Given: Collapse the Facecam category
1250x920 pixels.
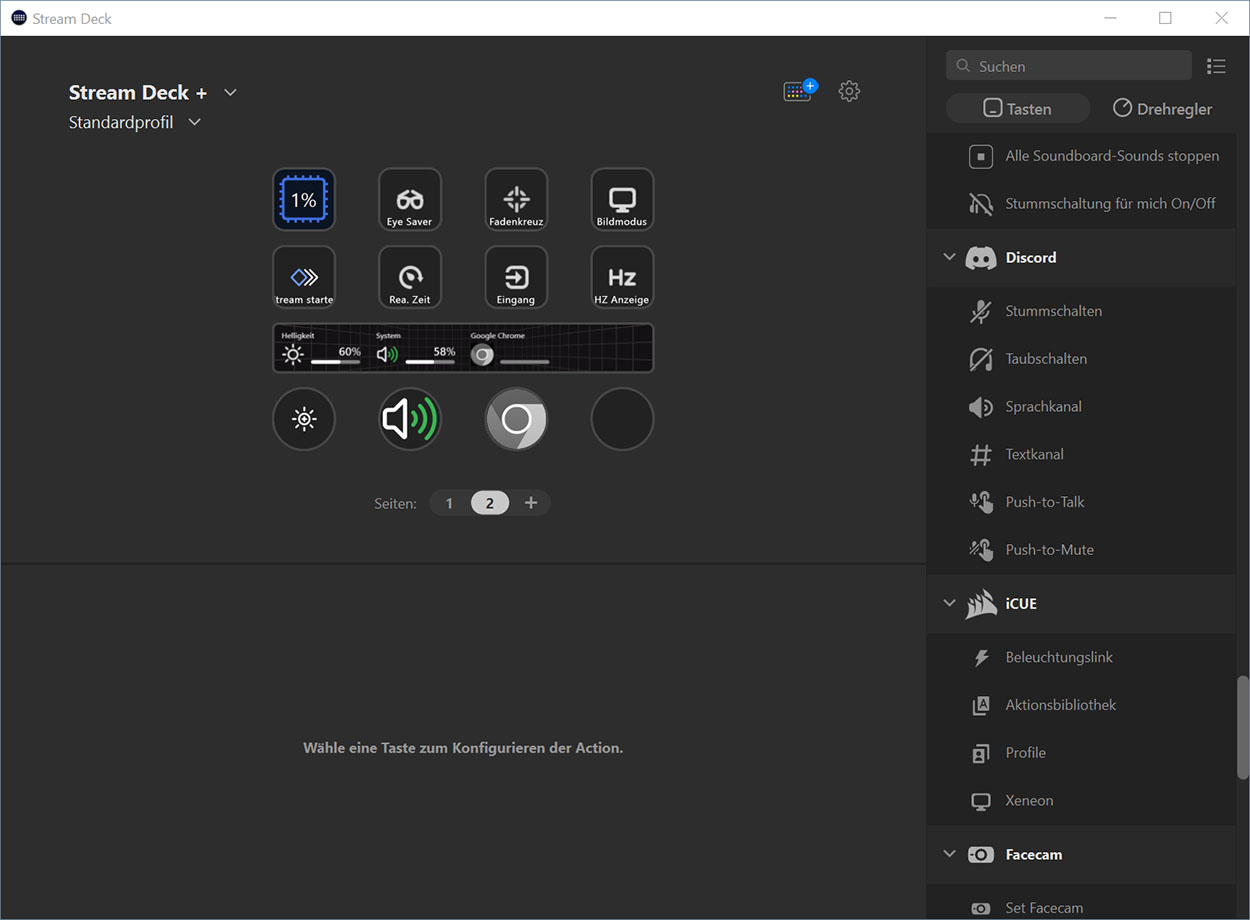Looking at the screenshot, I should coord(950,855).
